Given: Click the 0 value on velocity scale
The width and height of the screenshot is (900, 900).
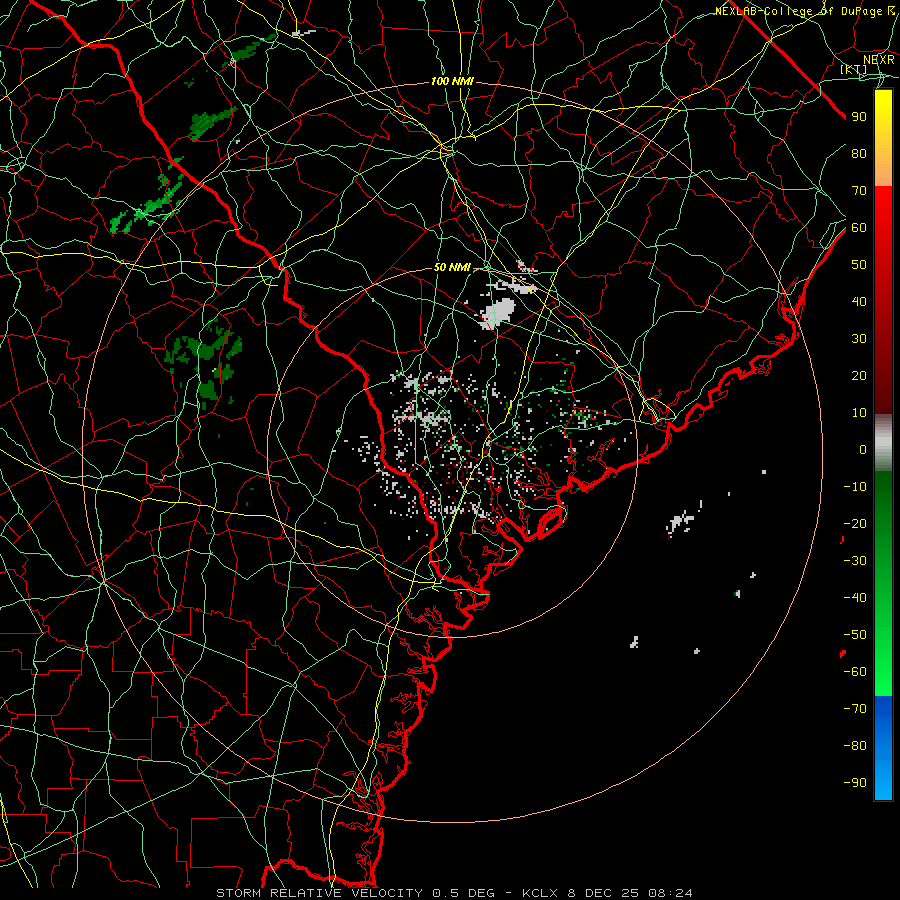Looking at the screenshot, I should 863,450.
